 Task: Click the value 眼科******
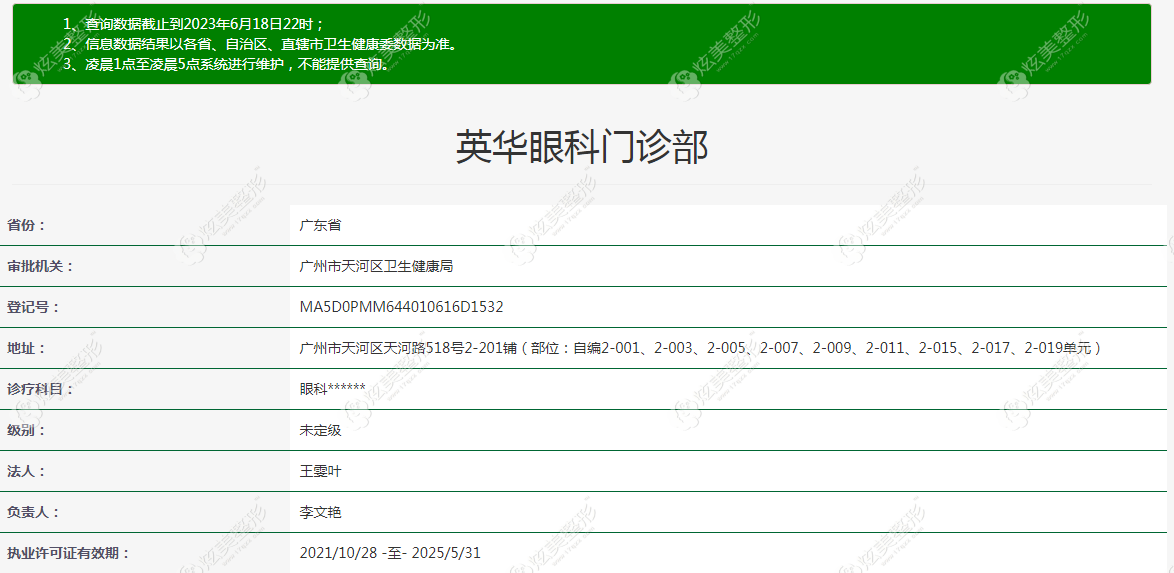coord(332,389)
